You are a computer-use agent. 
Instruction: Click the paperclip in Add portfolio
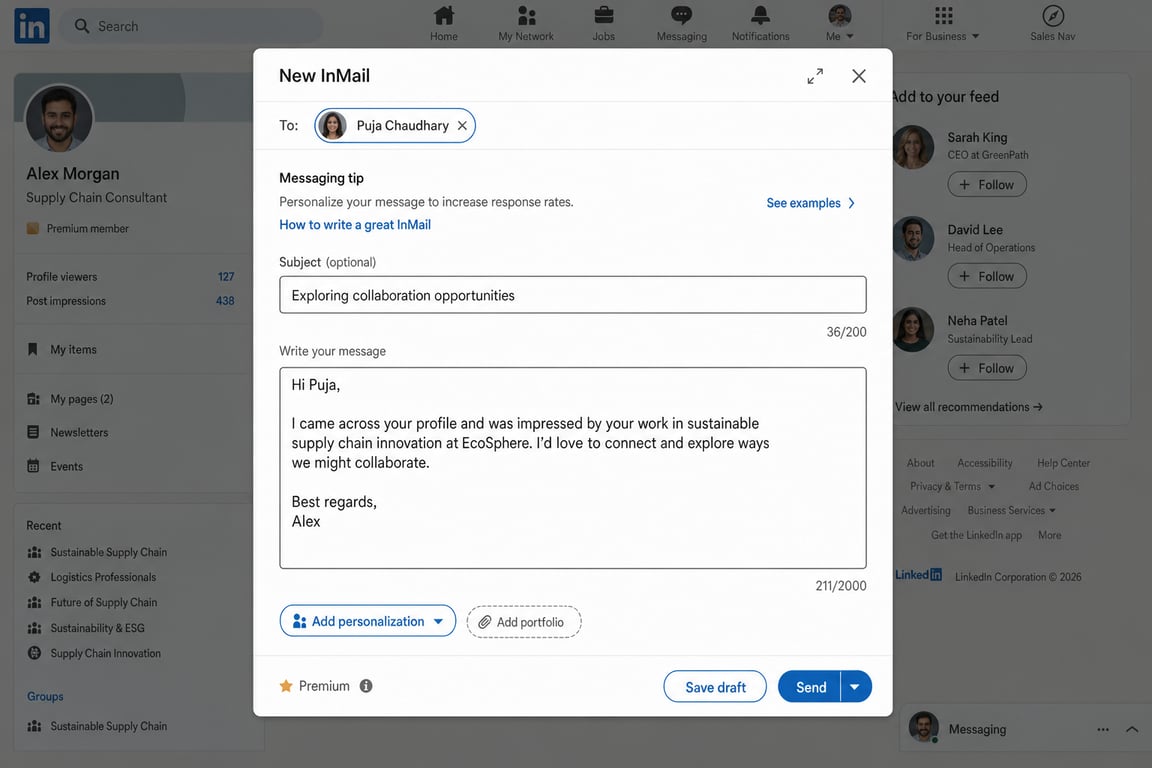[485, 622]
